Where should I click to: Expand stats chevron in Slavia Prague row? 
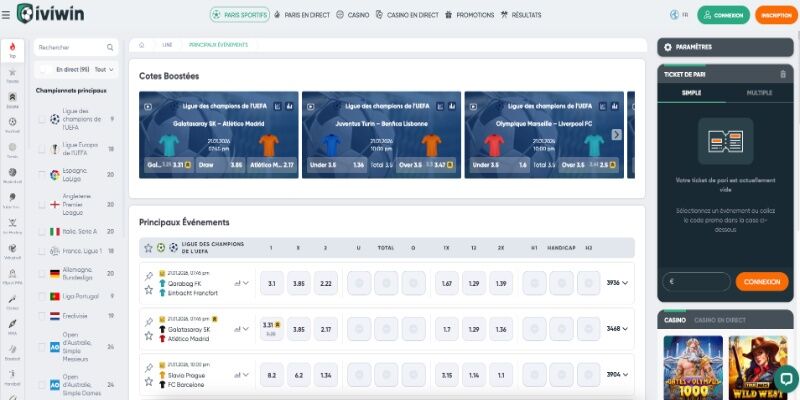[246, 375]
